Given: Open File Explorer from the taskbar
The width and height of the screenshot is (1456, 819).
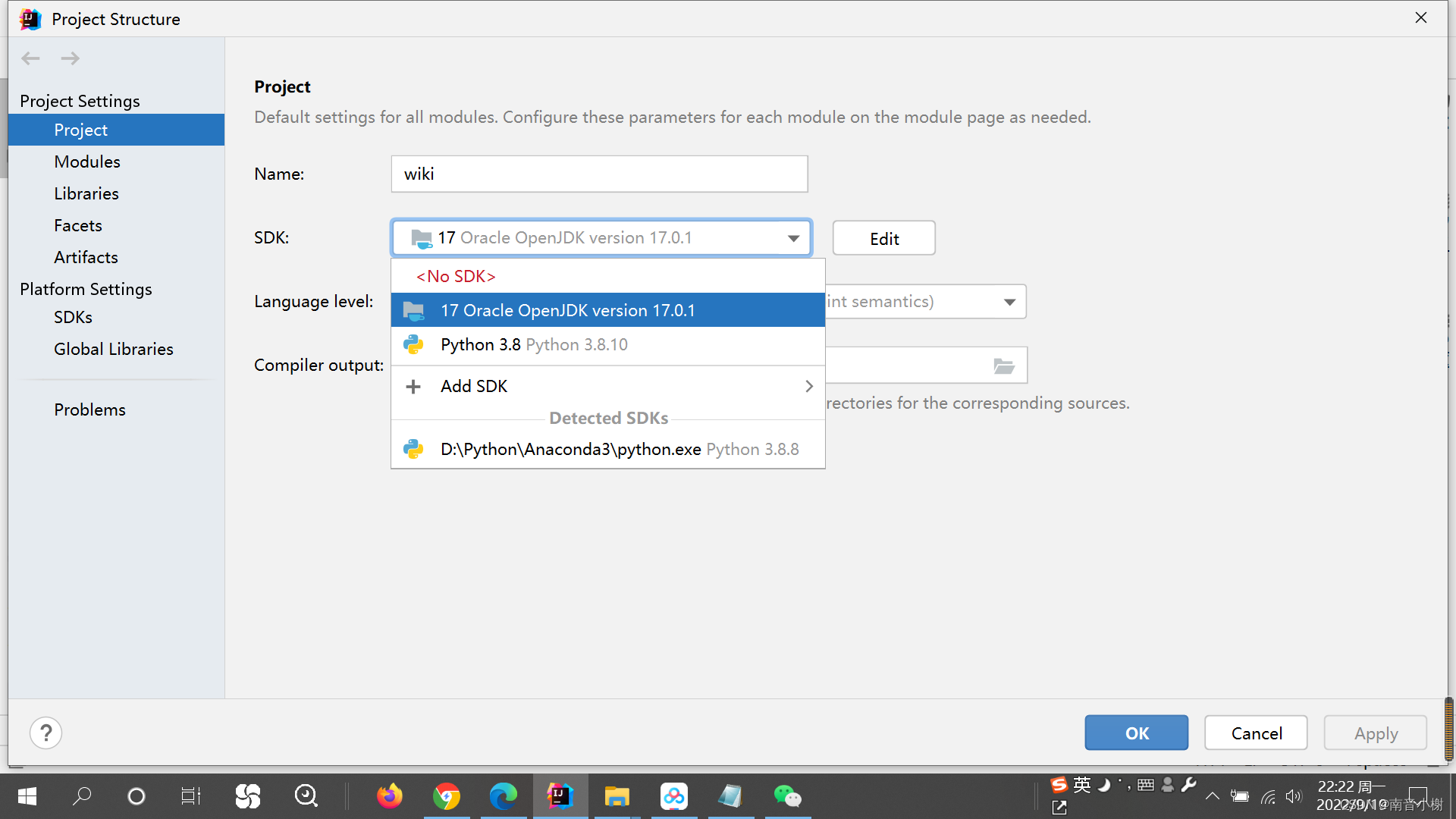Looking at the screenshot, I should click(x=617, y=796).
